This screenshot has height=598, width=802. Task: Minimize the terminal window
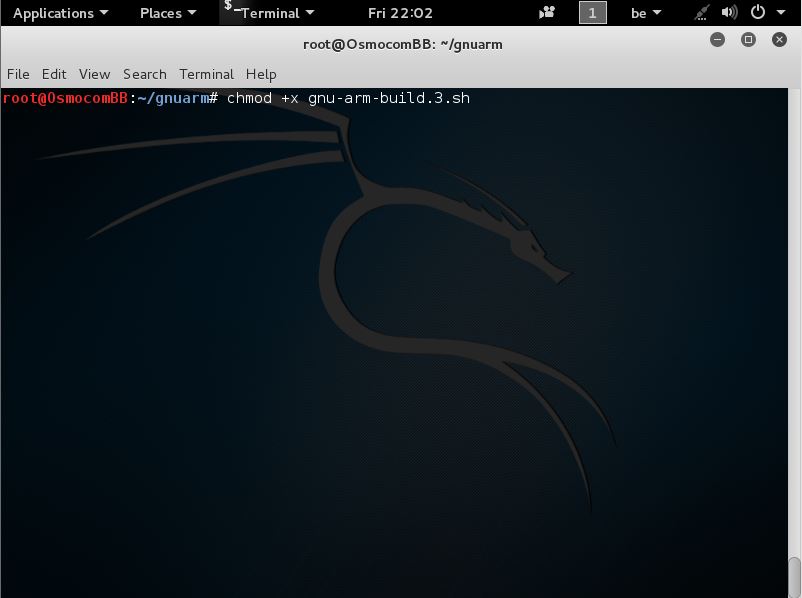(x=717, y=39)
